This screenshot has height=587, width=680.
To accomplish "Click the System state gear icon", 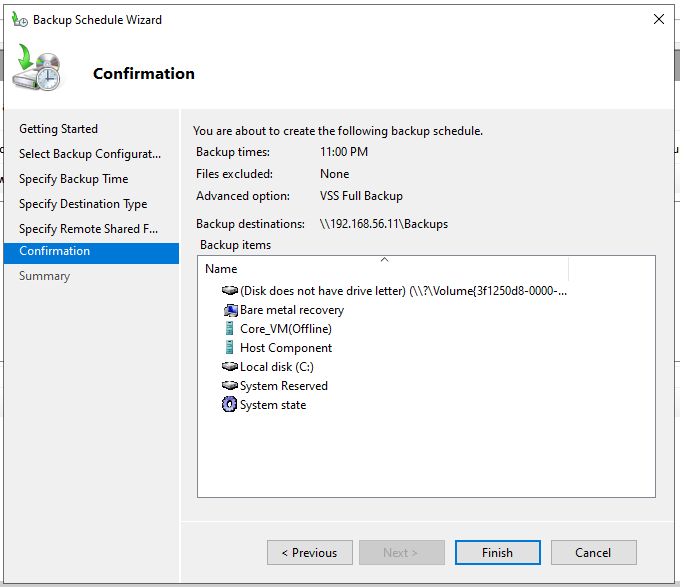I will (229, 404).
